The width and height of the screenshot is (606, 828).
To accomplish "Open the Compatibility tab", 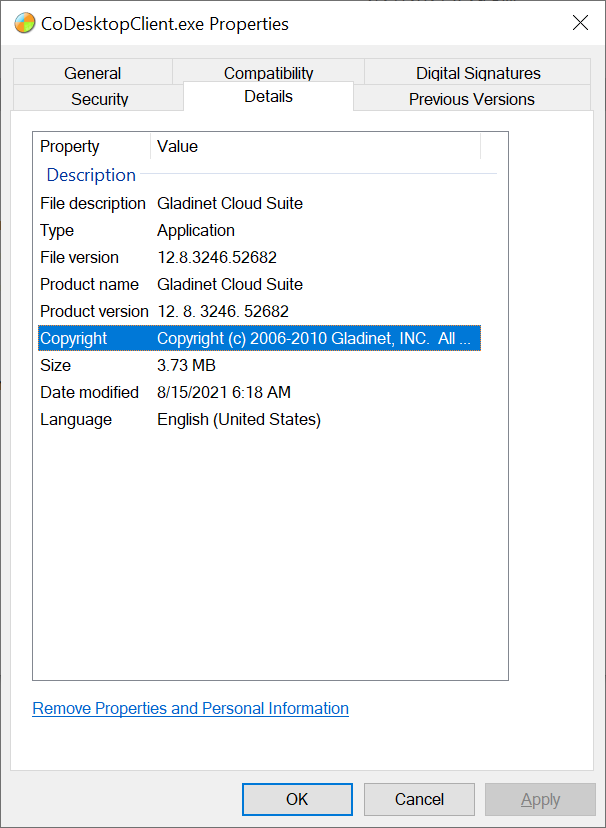I will (x=267, y=73).
